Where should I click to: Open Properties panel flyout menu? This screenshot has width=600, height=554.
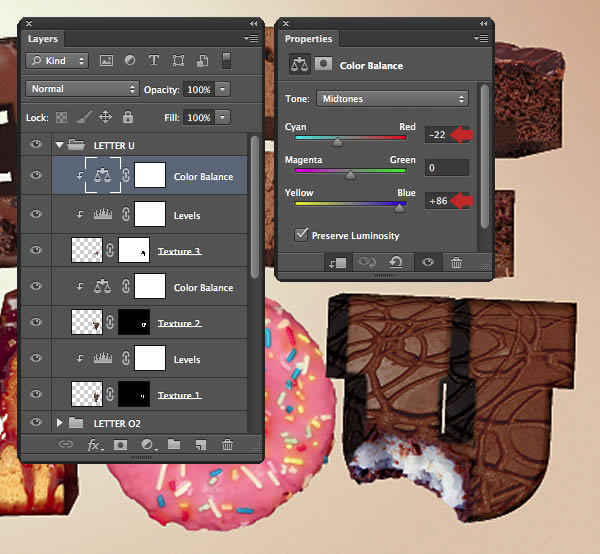pos(481,38)
